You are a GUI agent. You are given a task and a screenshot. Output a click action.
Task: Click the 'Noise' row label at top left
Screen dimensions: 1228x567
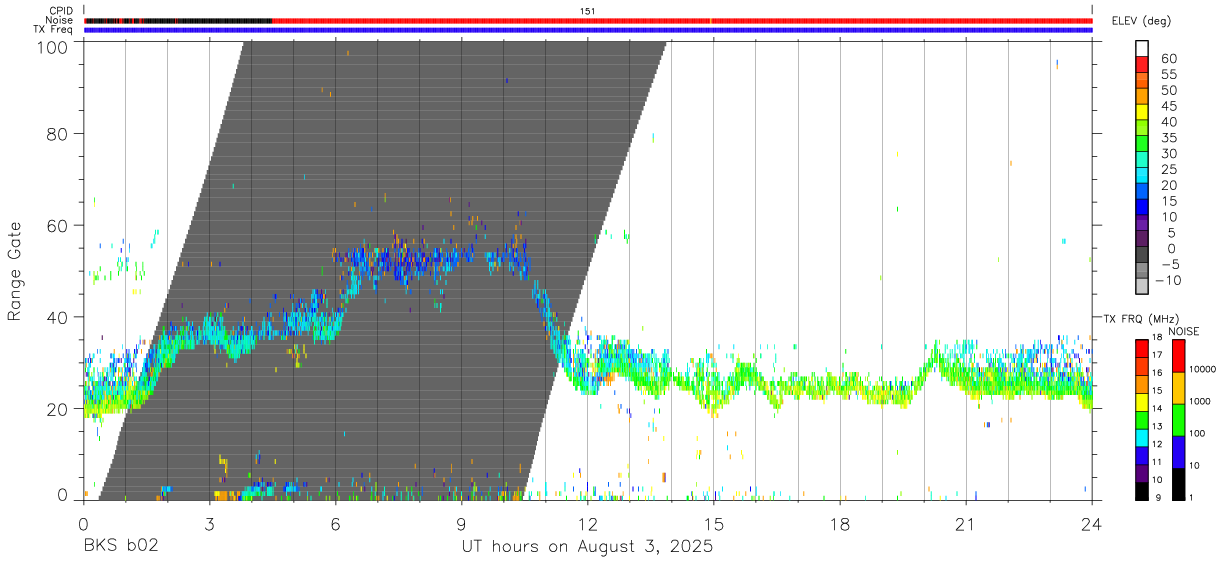60,20
